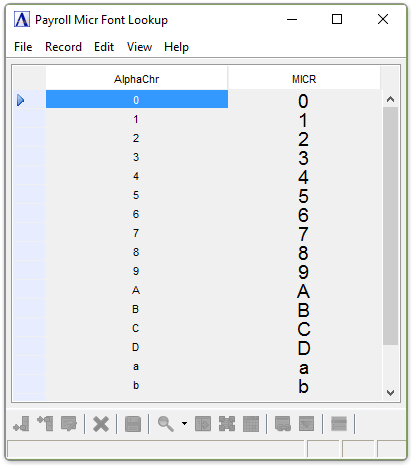Click the grid table view icon
The image size is (416, 469).
point(251,424)
